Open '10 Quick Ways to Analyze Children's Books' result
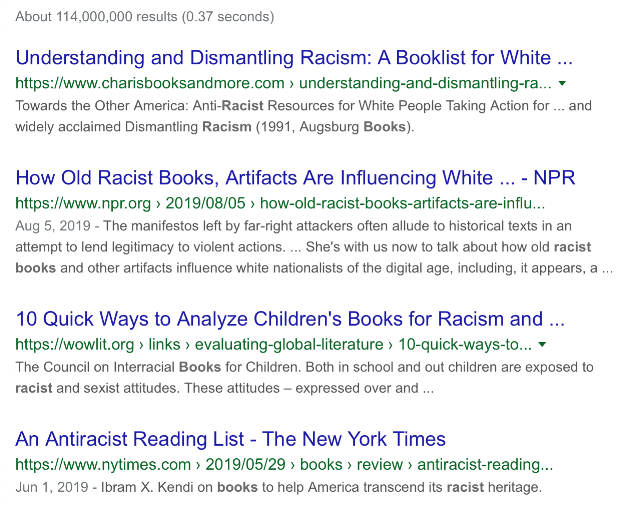The image size is (640, 510). tap(290, 319)
